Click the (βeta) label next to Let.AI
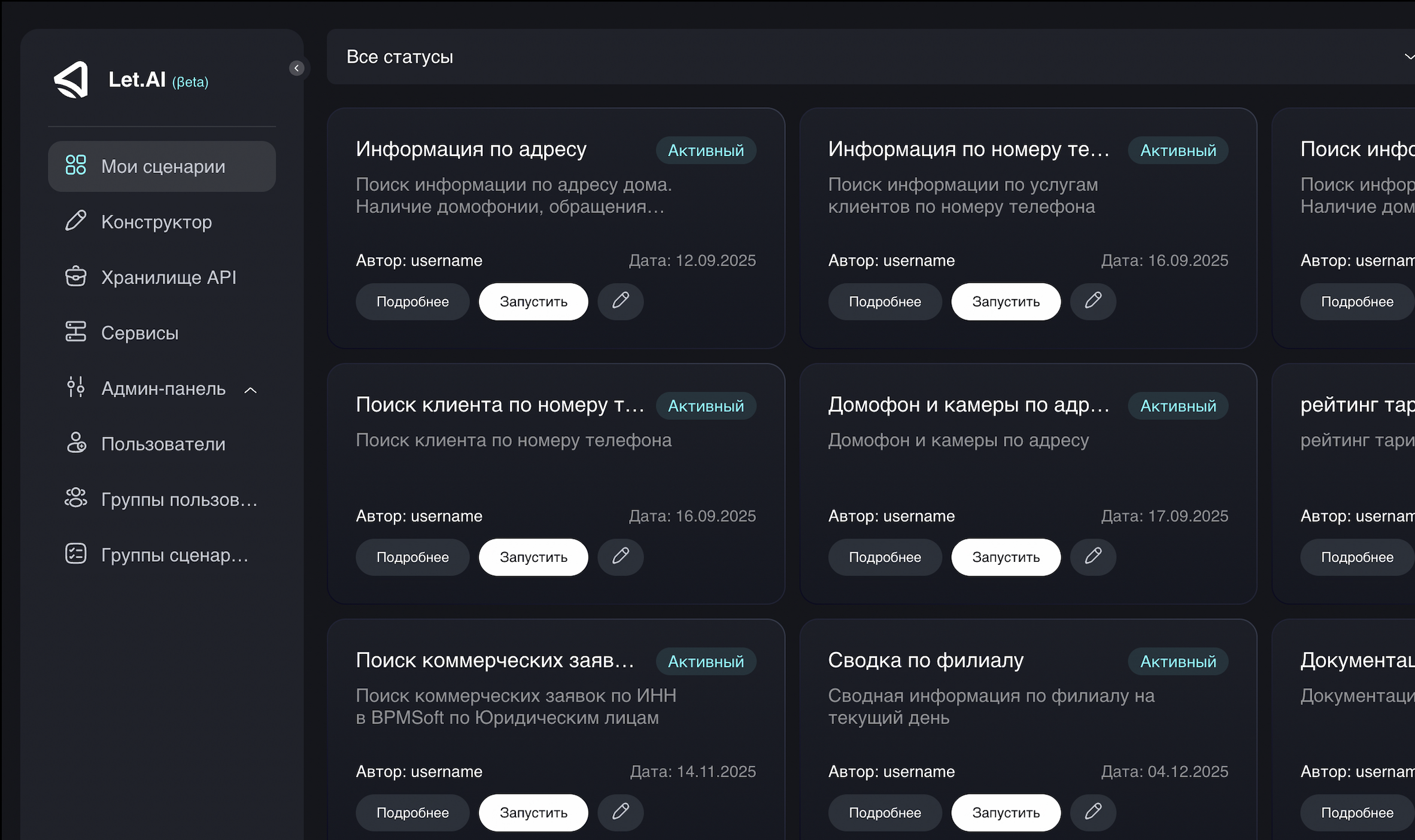Viewport: 1415px width, 840px height. [190, 82]
